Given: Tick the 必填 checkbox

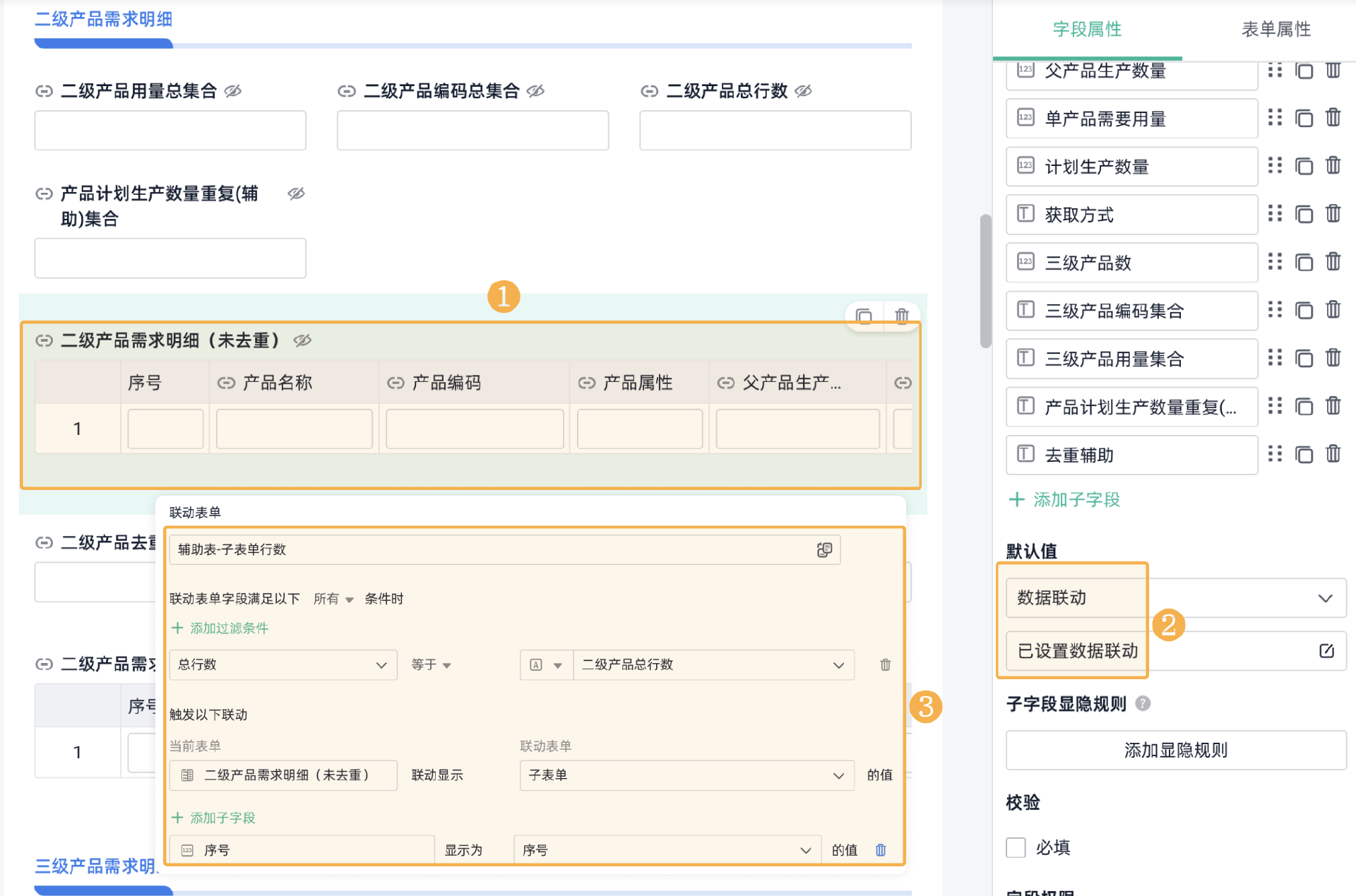Looking at the screenshot, I should point(1016,847).
